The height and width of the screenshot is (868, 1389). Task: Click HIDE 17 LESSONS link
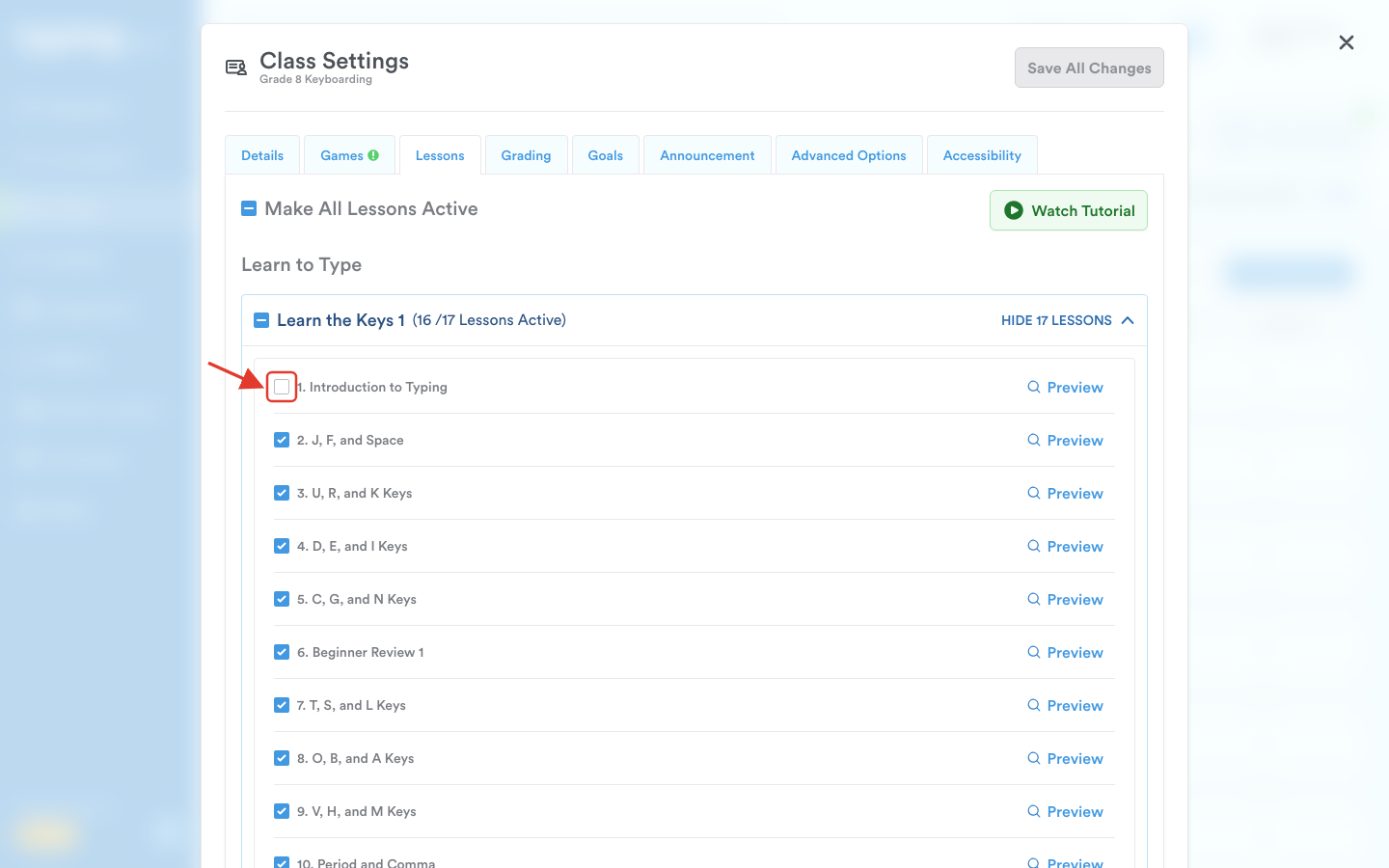[x=1056, y=320]
